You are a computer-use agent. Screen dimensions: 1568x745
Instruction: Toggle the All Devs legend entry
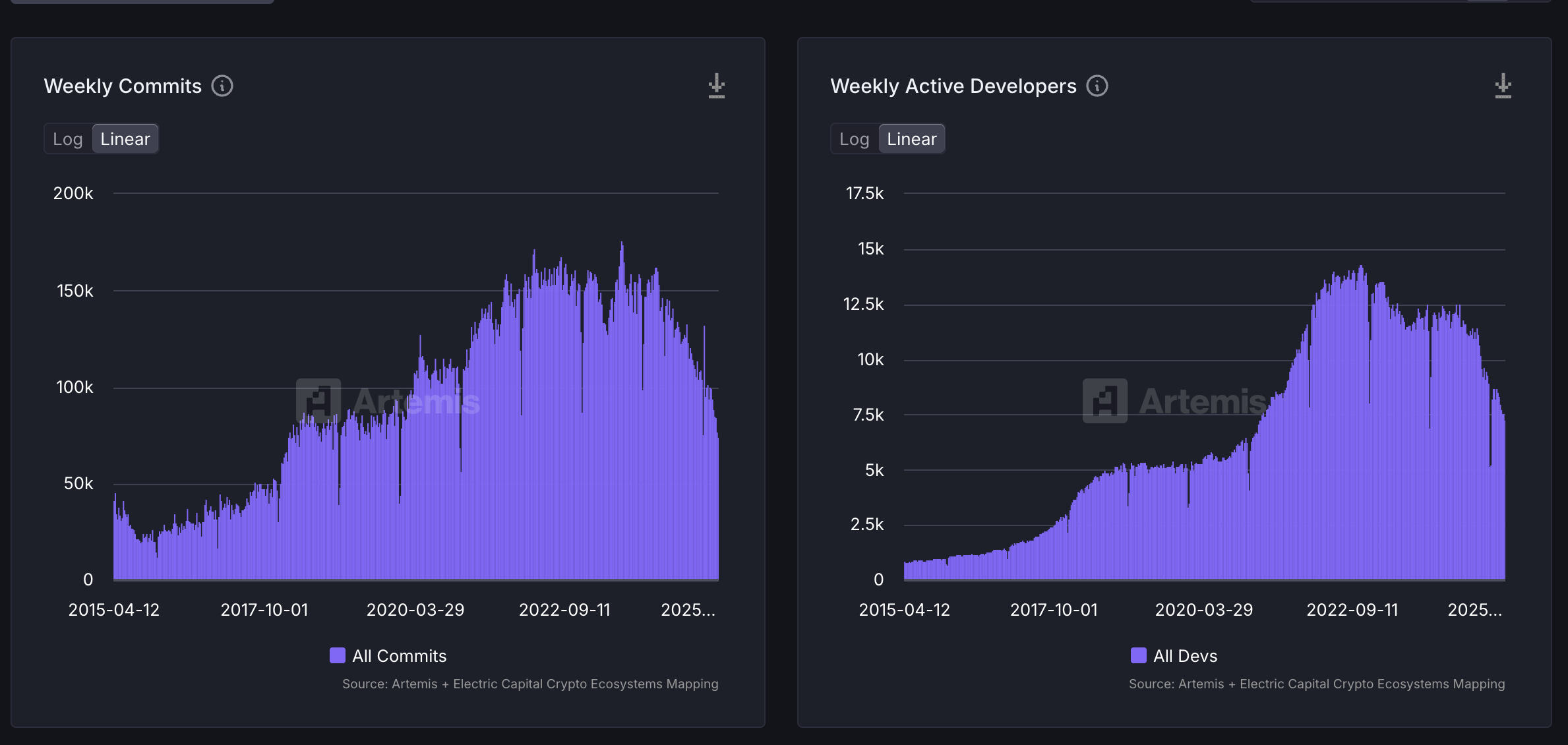1174,655
